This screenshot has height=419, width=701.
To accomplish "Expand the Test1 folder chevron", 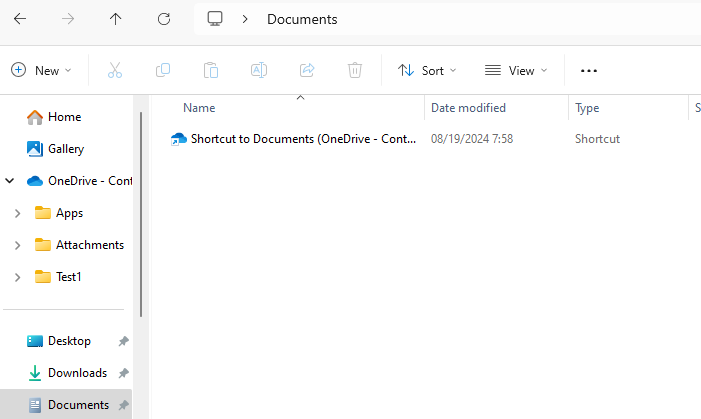I will tap(17, 278).
